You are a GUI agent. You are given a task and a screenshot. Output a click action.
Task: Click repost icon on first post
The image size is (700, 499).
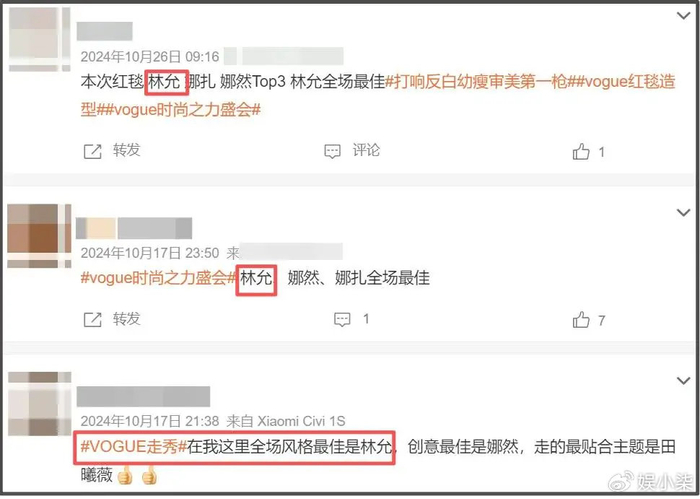click(92, 152)
